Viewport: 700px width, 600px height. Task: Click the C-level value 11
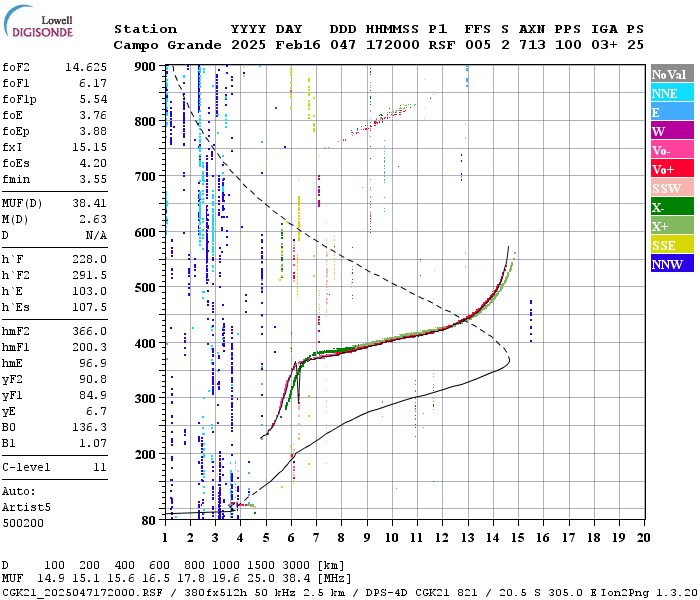tap(100, 467)
